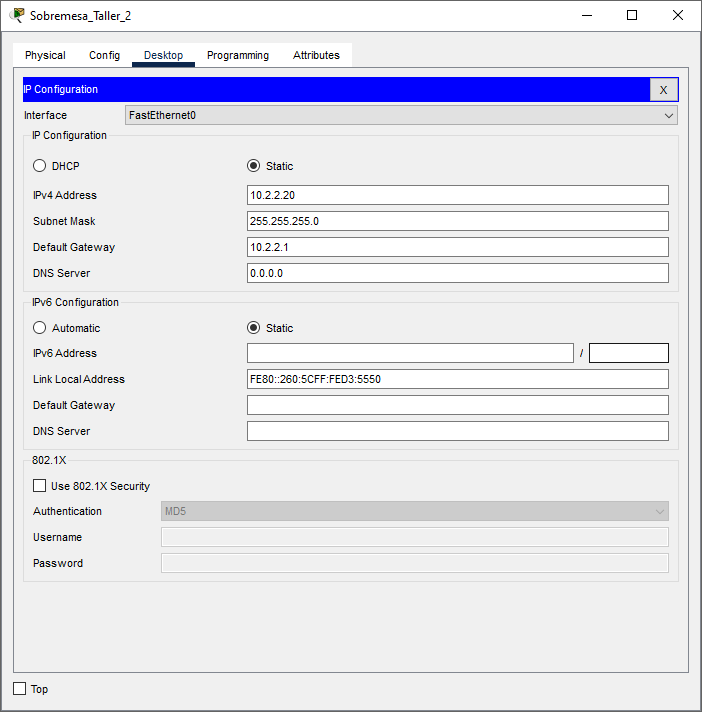Open the Attributes tab
Viewport: 702px width, 712px height.
click(x=316, y=55)
